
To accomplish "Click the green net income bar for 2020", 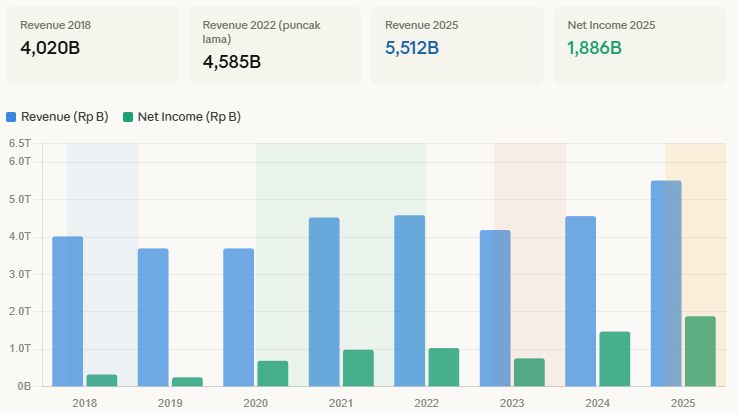I will coord(272,373).
